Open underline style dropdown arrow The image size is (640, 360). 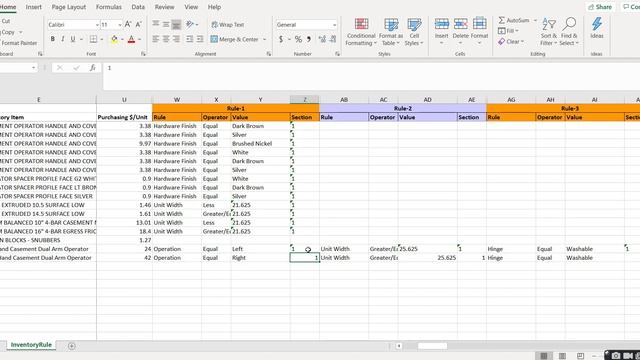[81, 40]
